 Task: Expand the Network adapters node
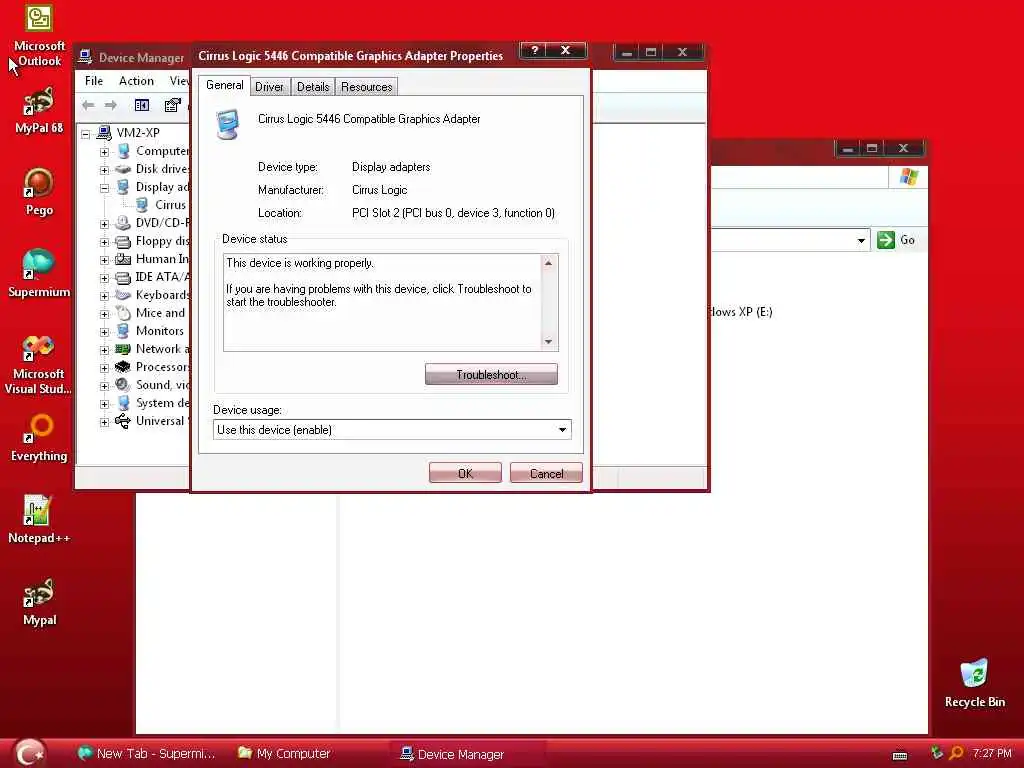[x=104, y=350]
